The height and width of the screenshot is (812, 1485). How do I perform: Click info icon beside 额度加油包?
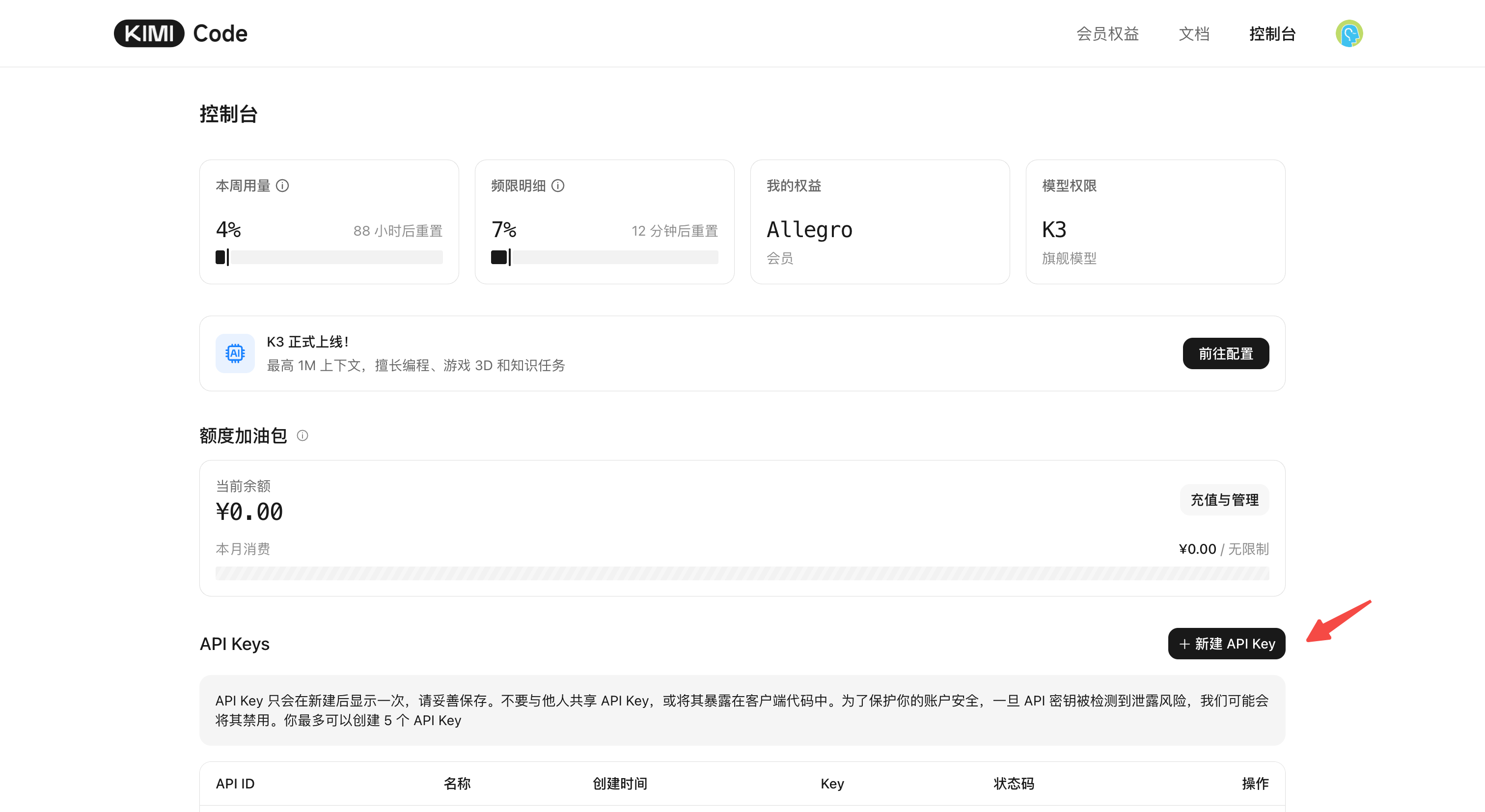pyautogui.click(x=302, y=435)
